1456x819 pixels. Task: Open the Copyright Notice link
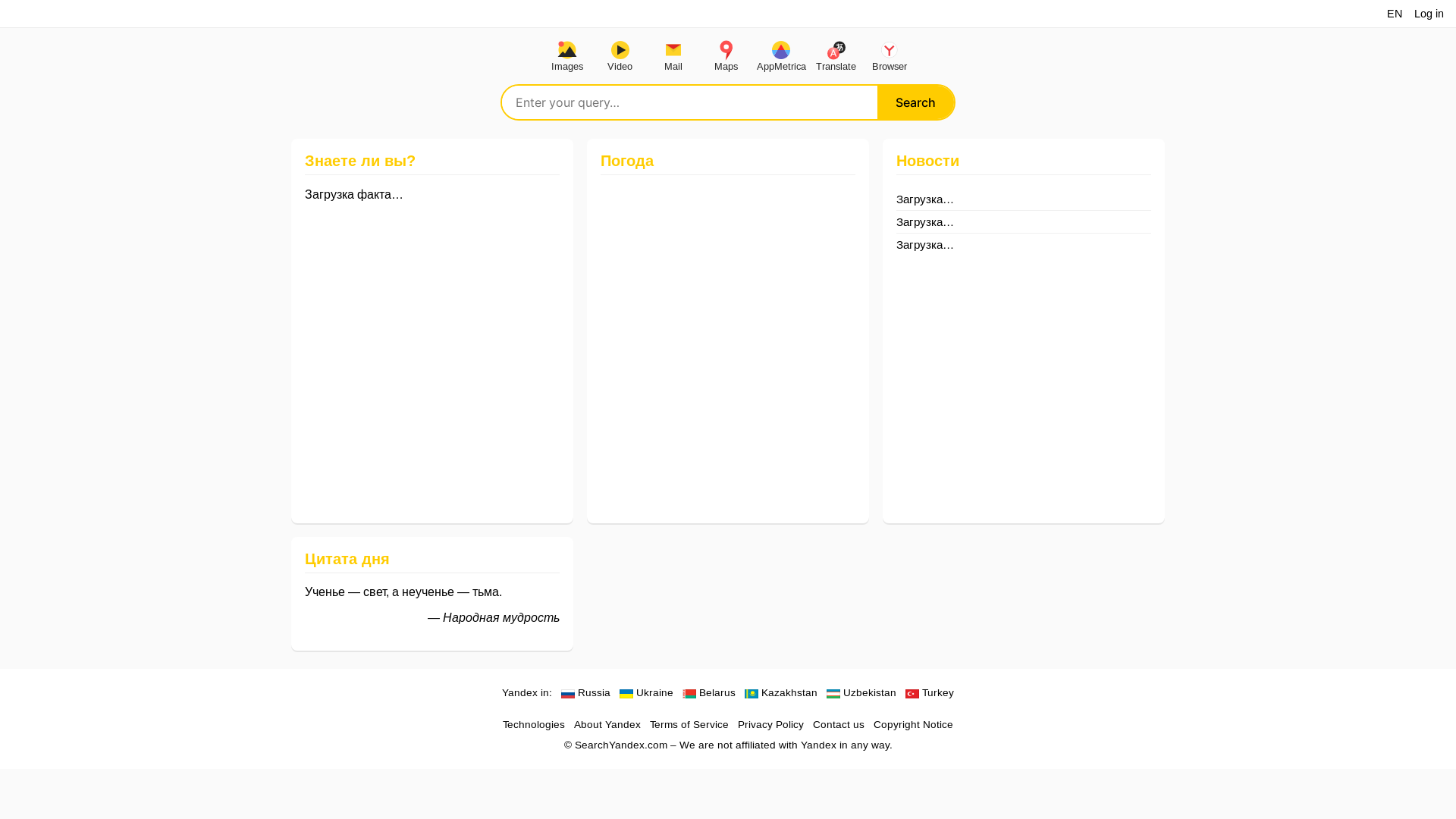(x=913, y=725)
